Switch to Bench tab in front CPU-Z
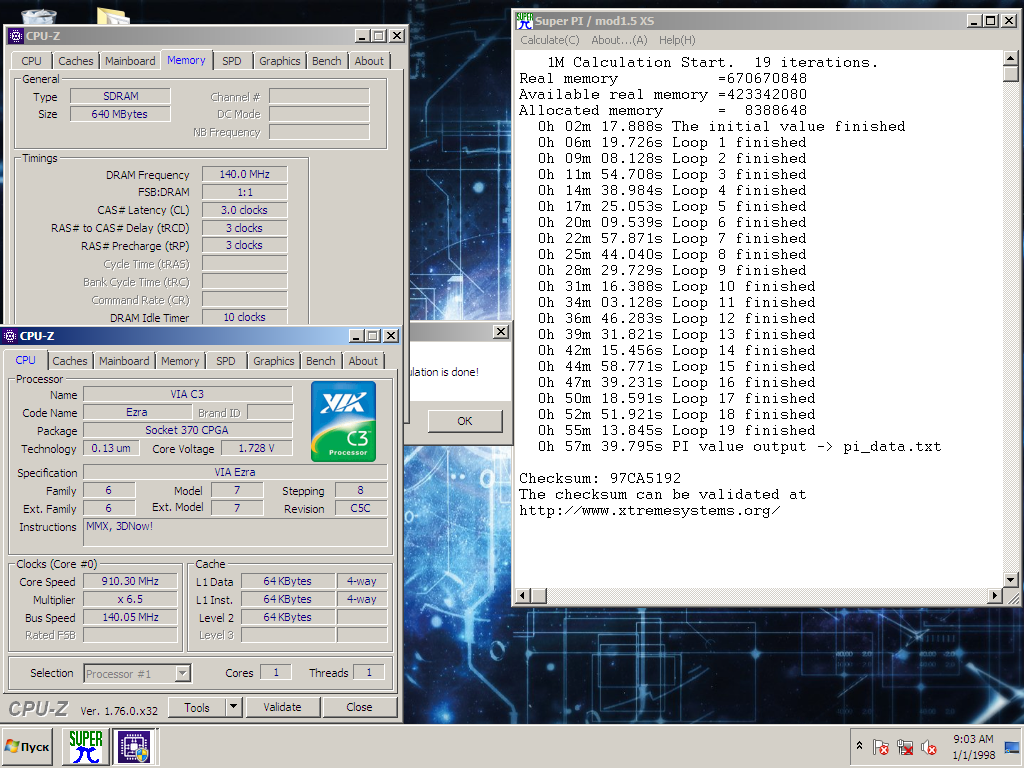This screenshot has width=1024, height=768. coord(321,361)
